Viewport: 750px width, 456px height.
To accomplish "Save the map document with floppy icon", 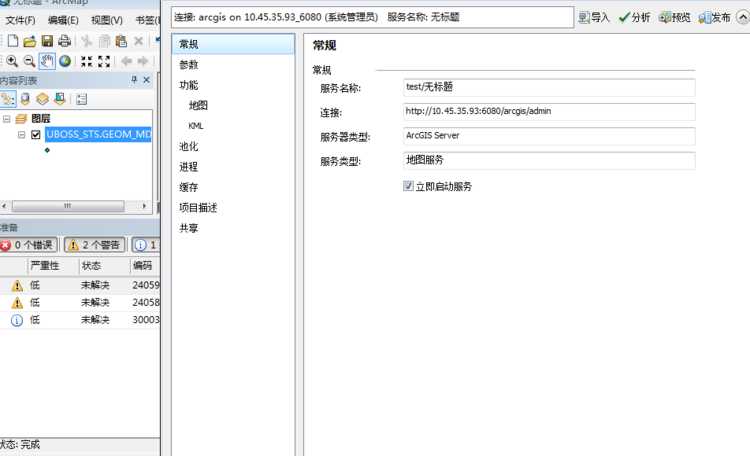I will (x=47, y=41).
